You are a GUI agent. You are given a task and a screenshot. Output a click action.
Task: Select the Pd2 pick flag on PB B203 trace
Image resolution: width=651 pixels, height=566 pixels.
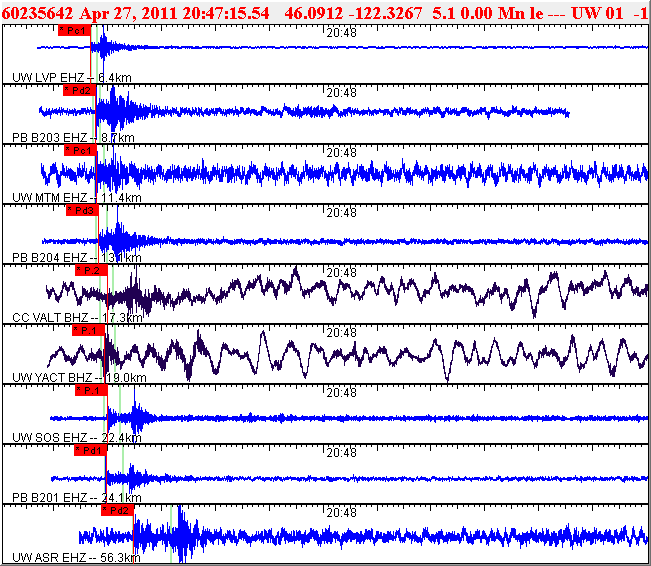(x=80, y=90)
